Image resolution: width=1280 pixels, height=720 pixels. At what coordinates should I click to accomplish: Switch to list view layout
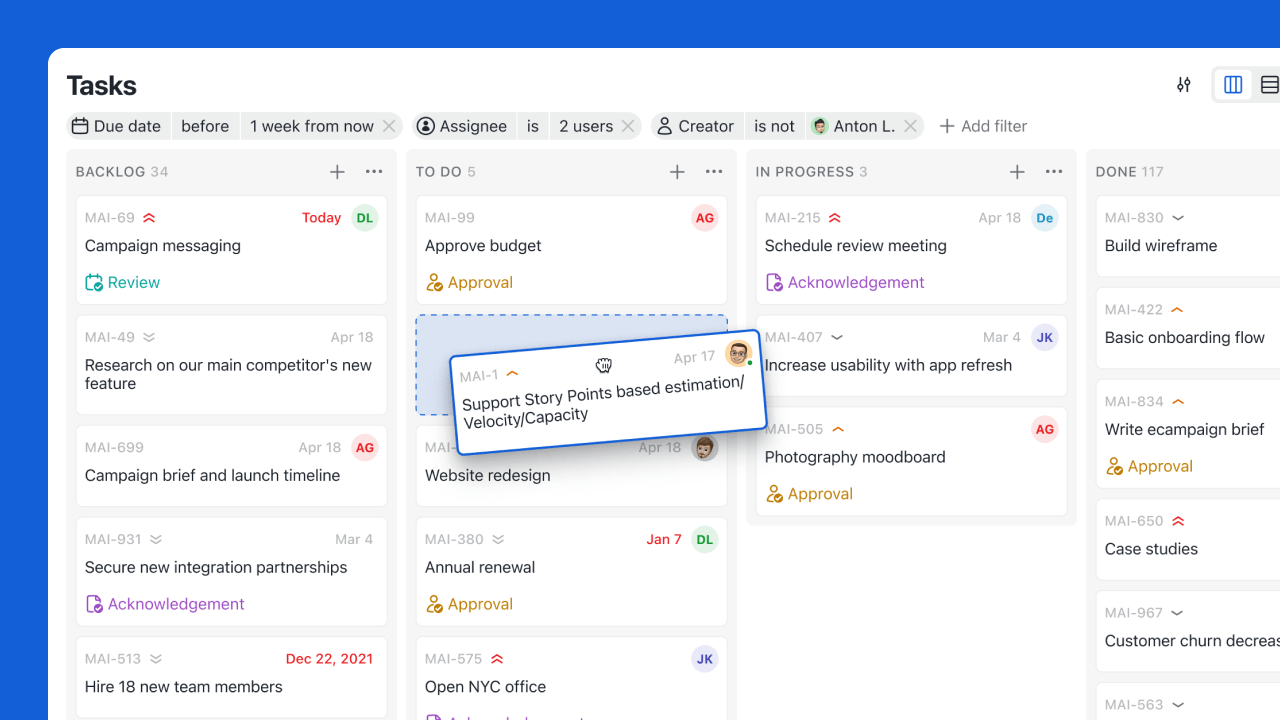pos(1269,85)
